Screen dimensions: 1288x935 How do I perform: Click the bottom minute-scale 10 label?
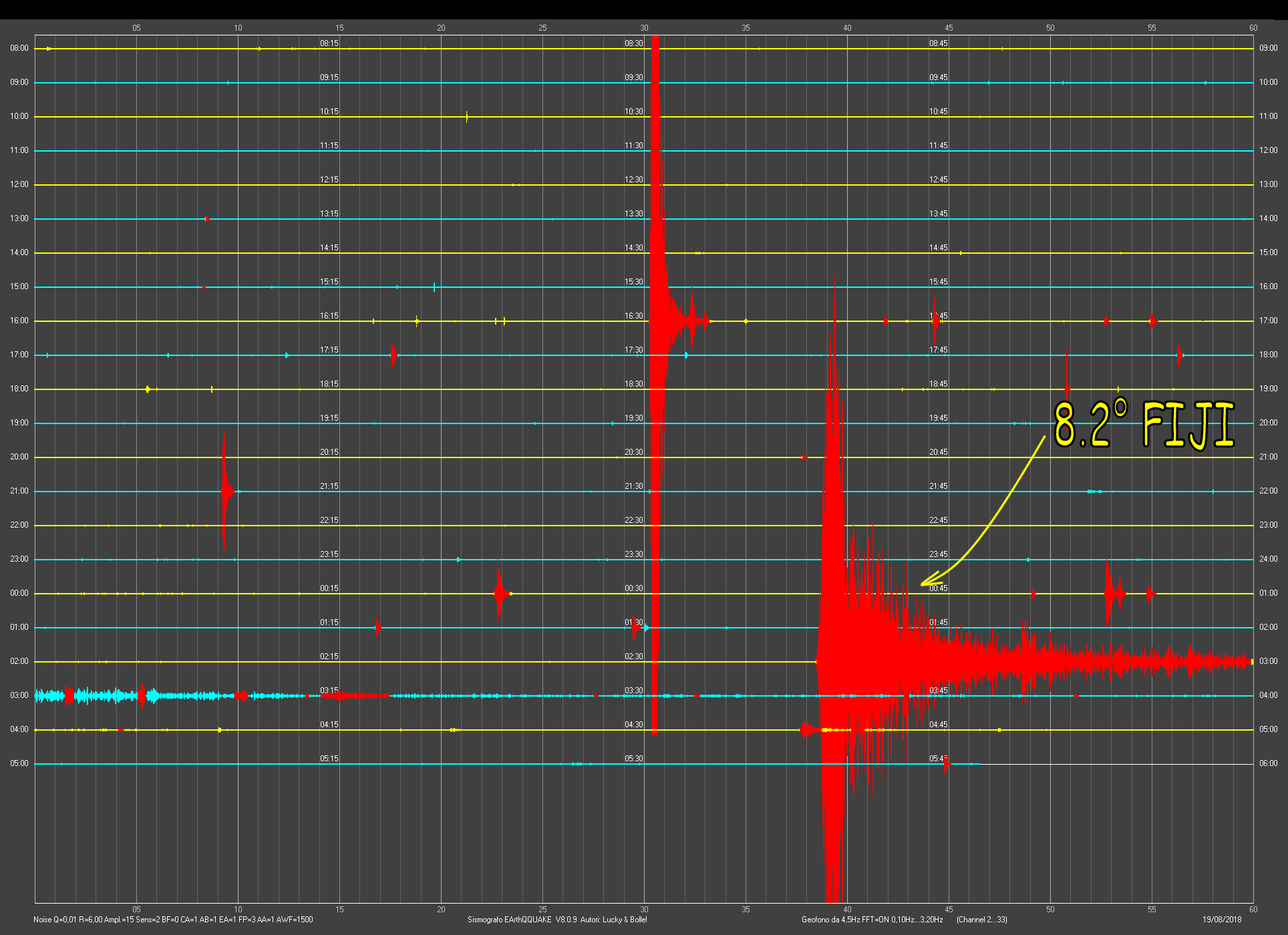(238, 910)
